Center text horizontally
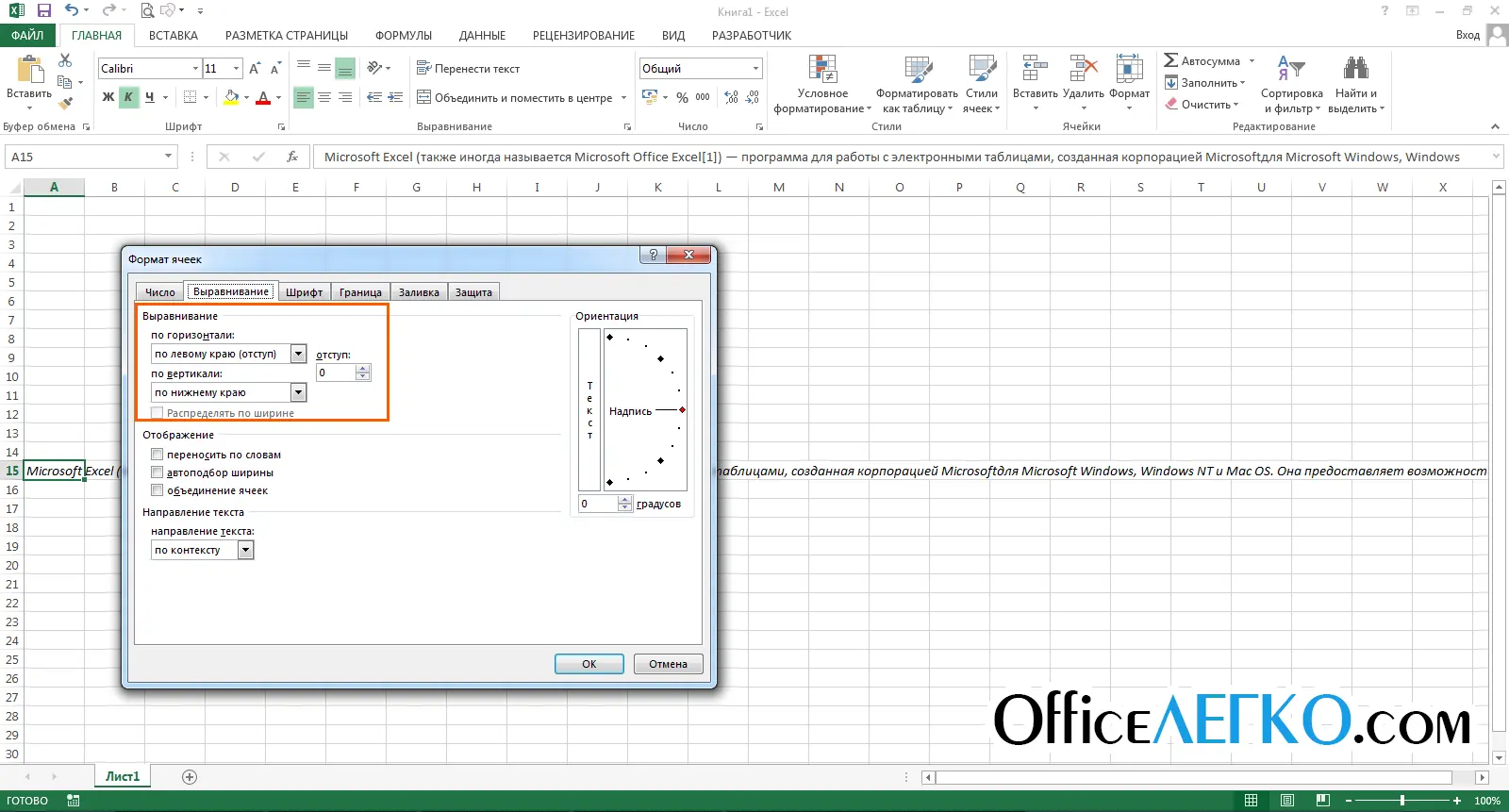1509x812 pixels. (324, 97)
